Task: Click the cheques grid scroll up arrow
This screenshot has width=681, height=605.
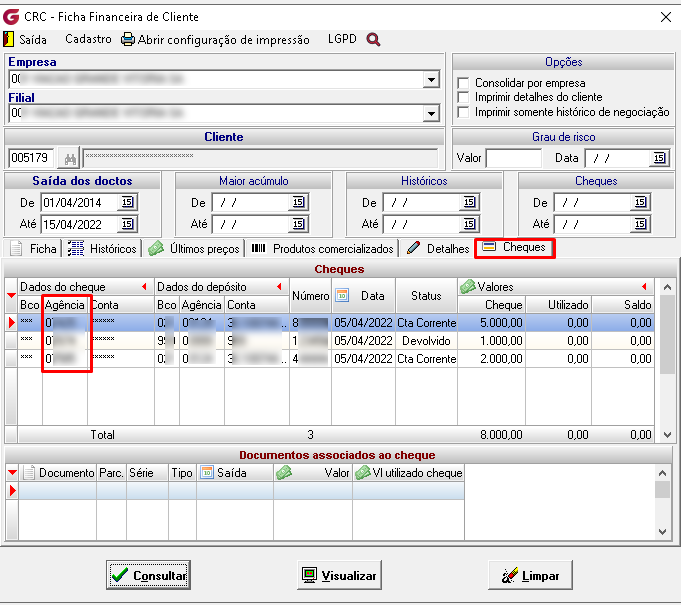Action: [667, 287]
